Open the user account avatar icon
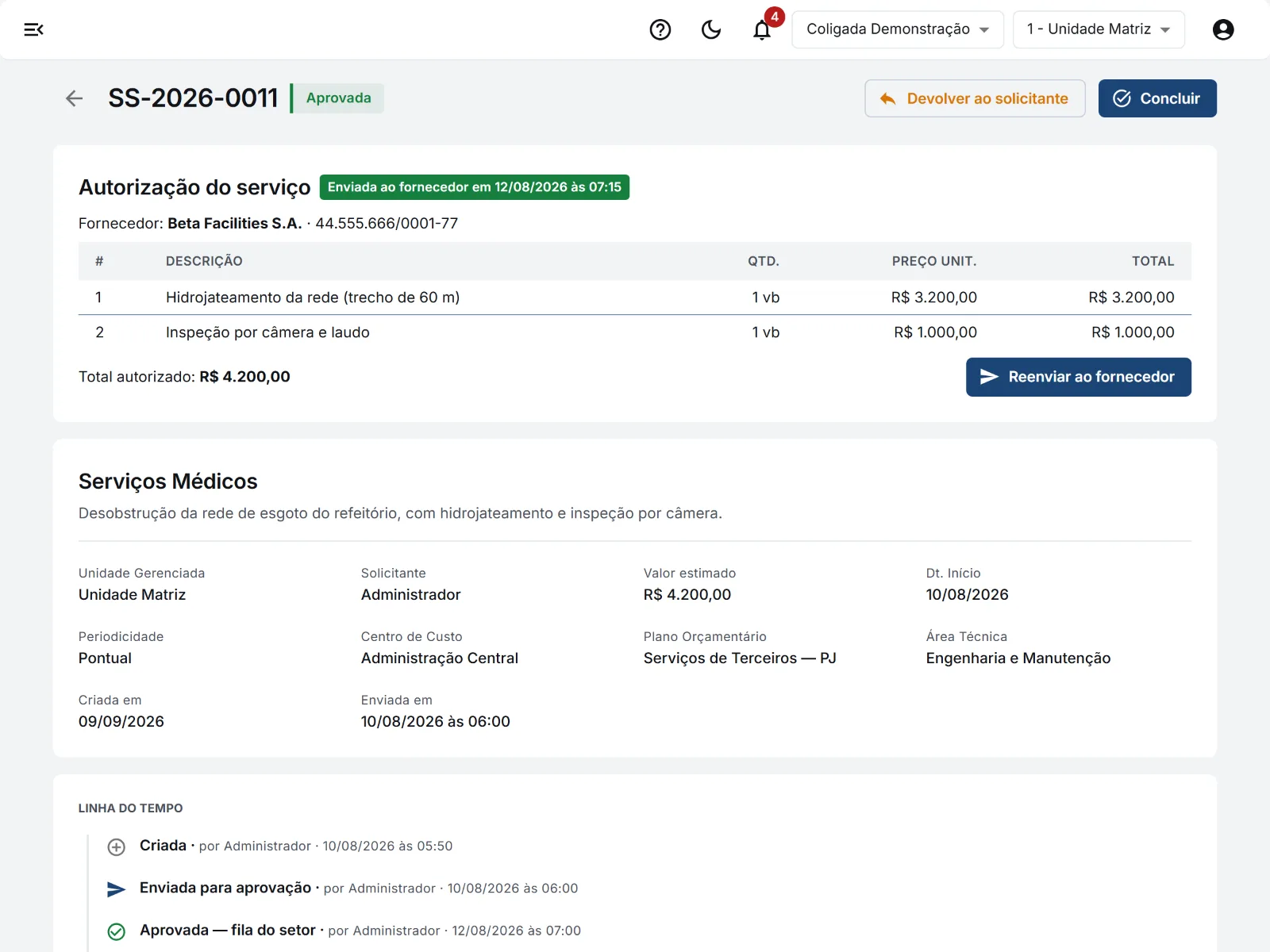1270x952 pixels. tap(1223, 29)
